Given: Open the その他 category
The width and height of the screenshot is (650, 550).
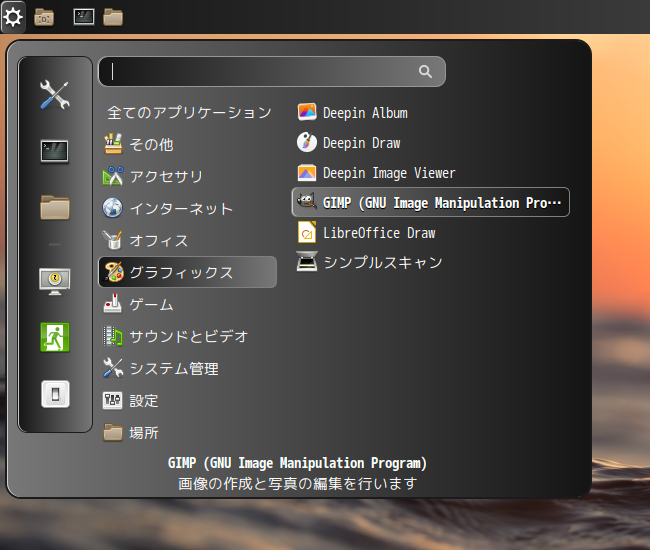Looking at the screenshot, I should point(187,144).
